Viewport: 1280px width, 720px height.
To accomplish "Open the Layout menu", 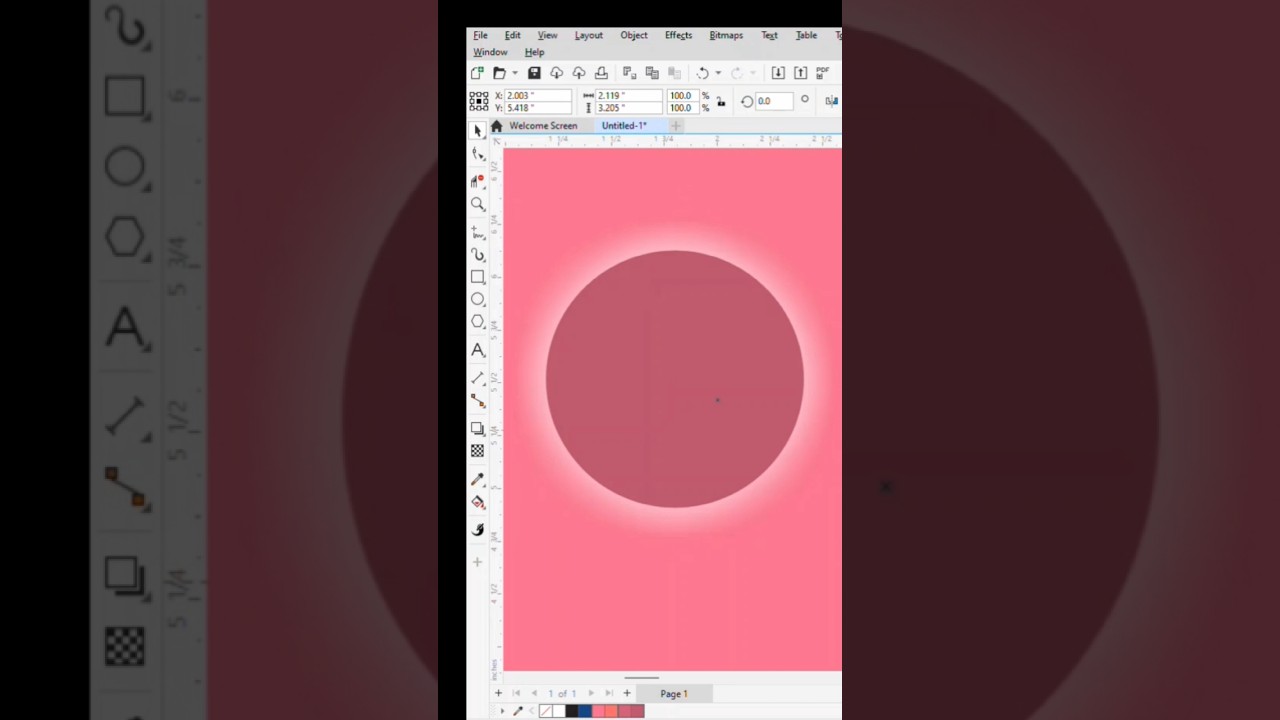I will point(588,35).
